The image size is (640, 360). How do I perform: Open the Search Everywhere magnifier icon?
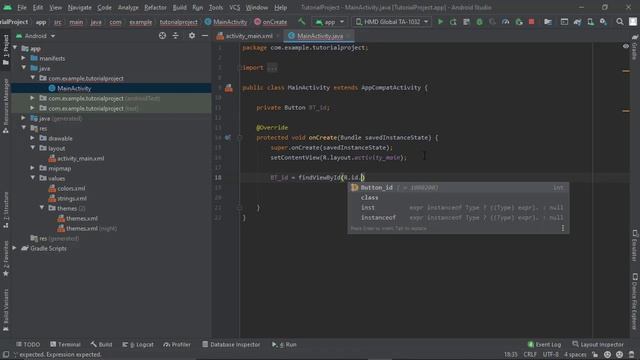pos(620,22)
